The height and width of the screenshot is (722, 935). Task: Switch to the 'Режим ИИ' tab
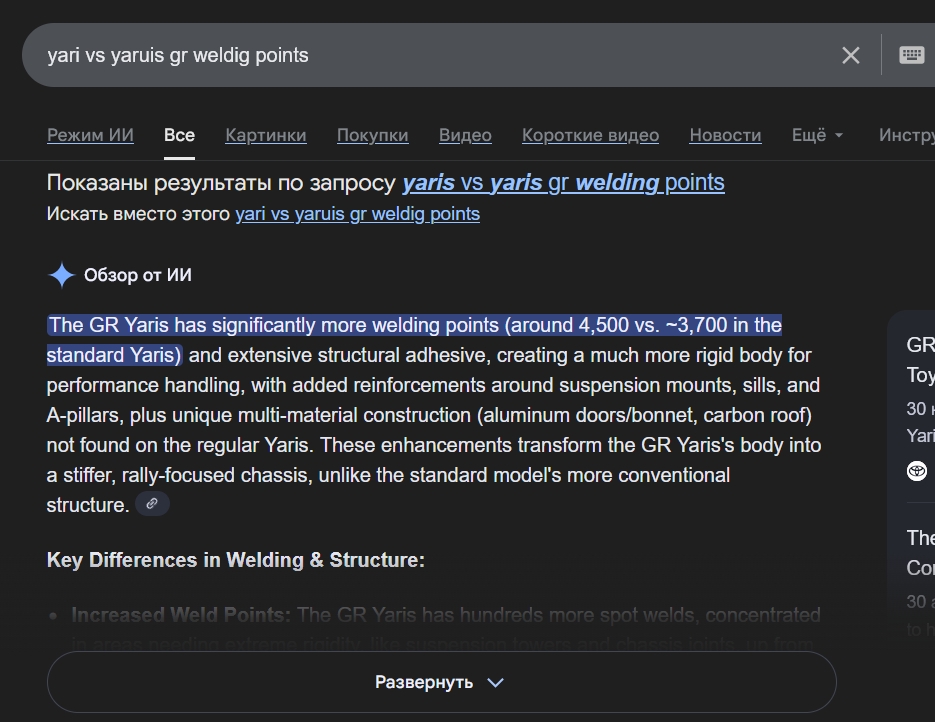pos(90,135)
